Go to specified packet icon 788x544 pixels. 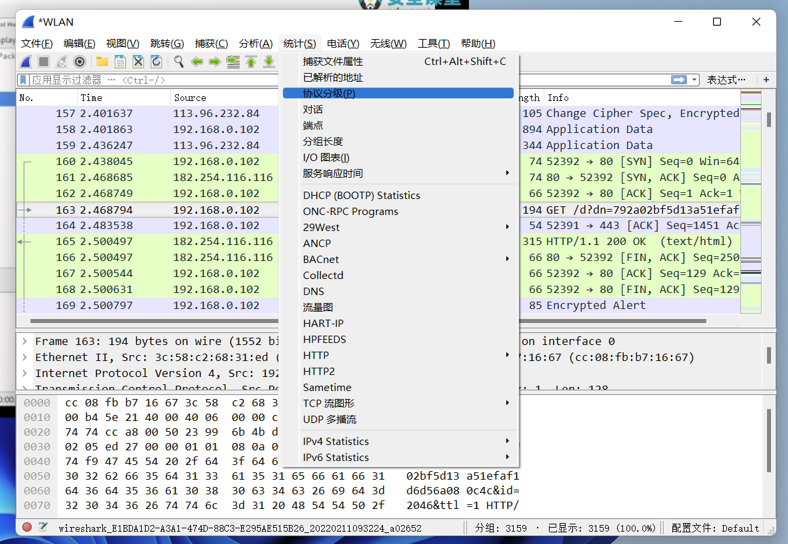point(233,62)
